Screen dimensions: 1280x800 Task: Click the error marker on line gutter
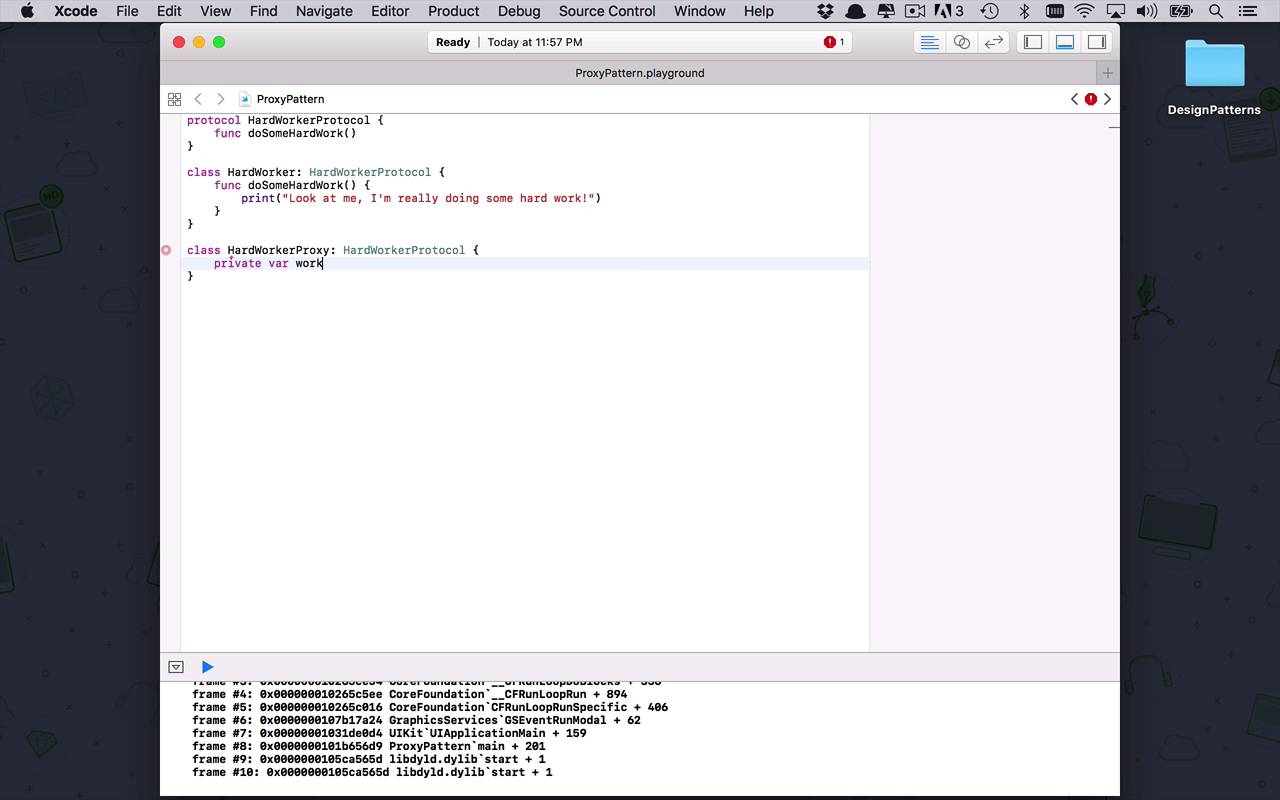pyautogui.click(x=167, y=250)
